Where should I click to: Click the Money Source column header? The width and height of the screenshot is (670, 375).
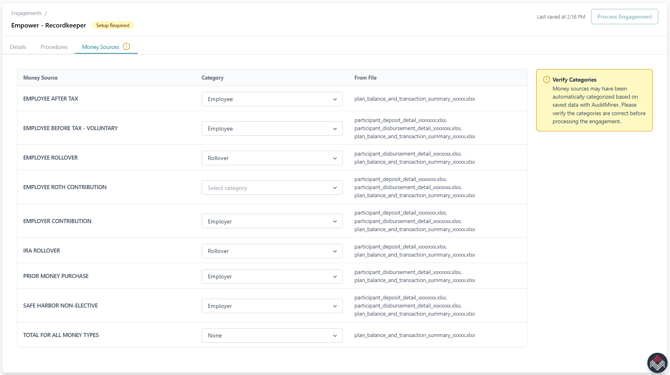pyautogui.click(x=40, y=78)
